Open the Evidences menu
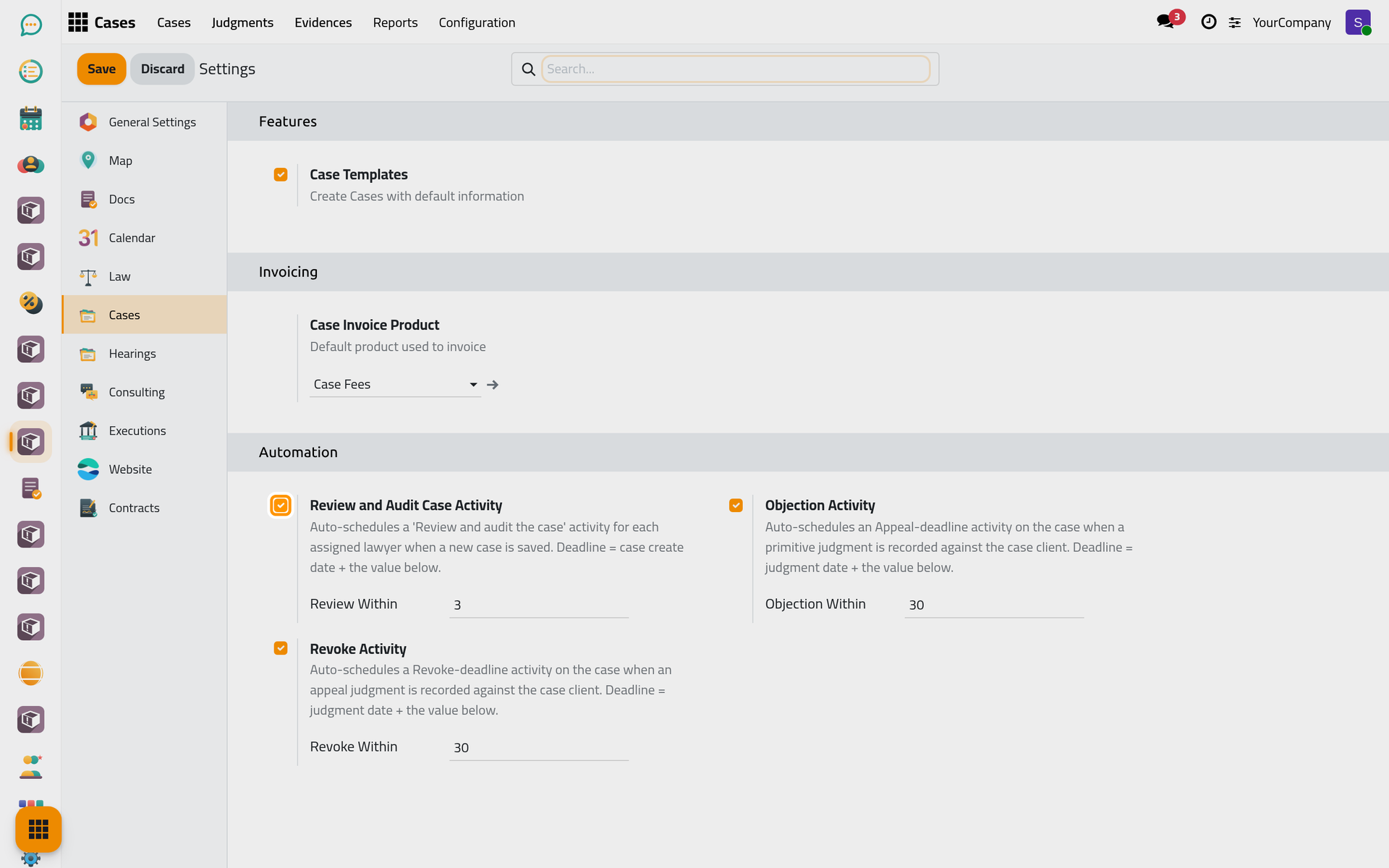1389x868 pixels. [323, 22]
